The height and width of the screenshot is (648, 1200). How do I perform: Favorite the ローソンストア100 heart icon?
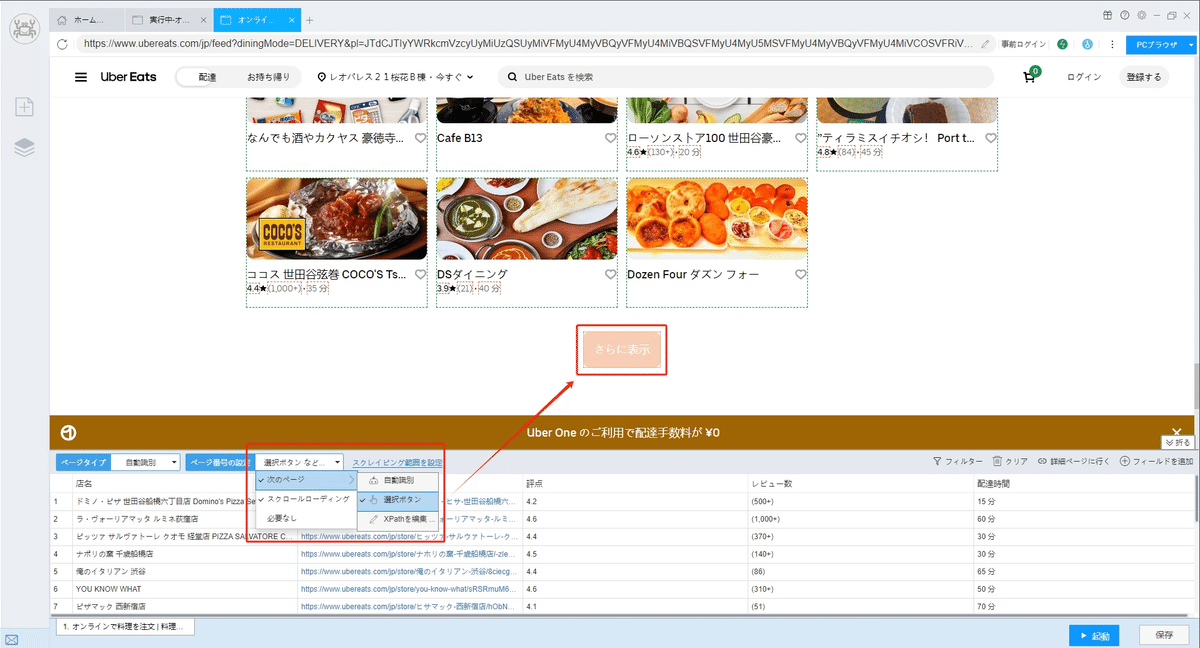[801, 138]
